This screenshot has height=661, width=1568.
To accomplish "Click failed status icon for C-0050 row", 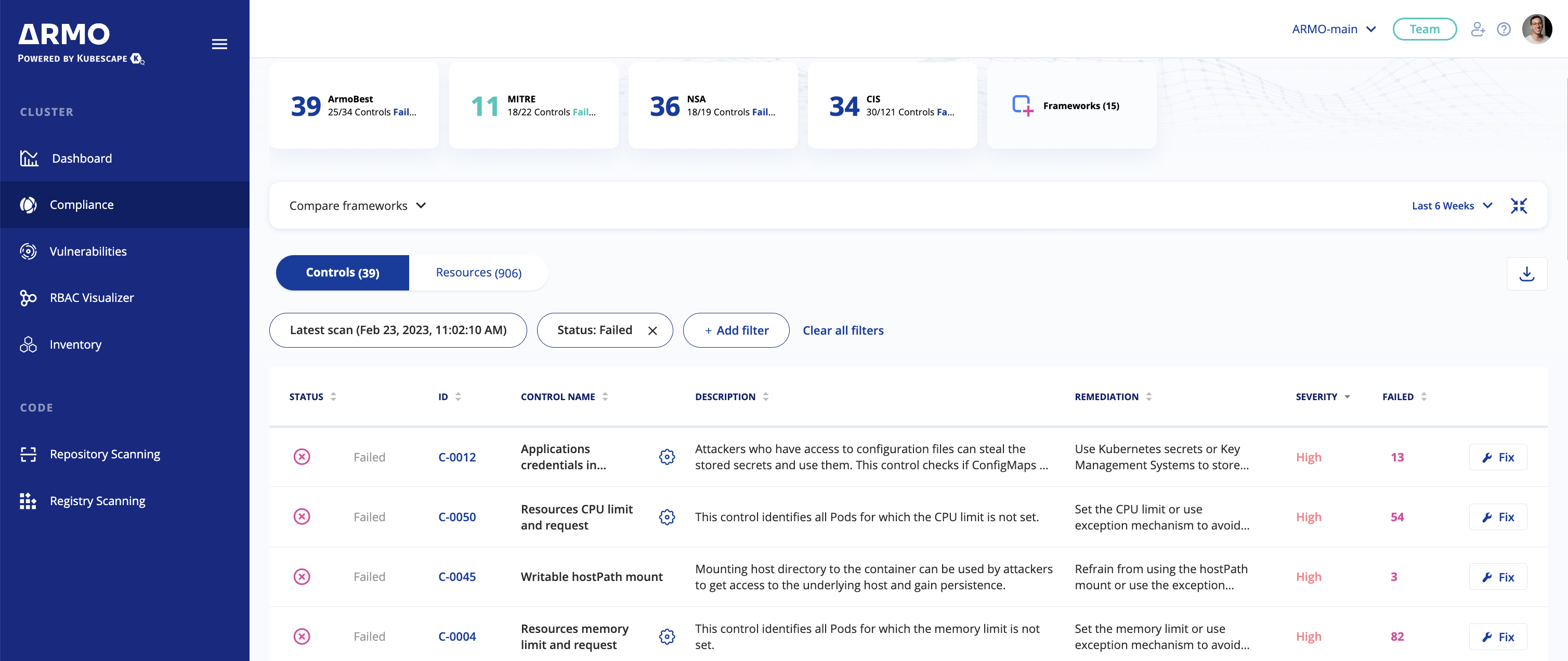I will tap(302, 517).
